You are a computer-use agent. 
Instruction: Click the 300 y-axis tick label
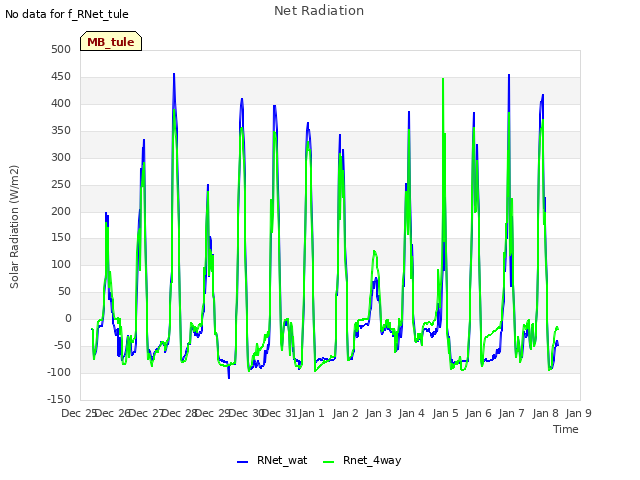click(x=61, y=157)
